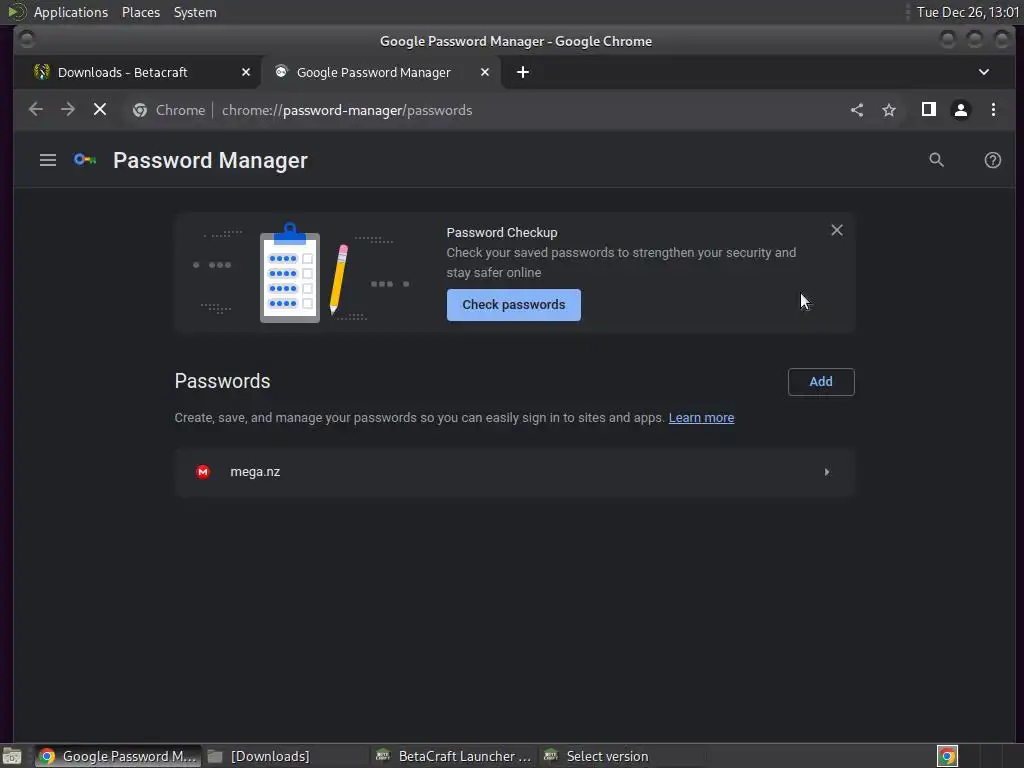The width and height of the screenshot is (1024, 768).
Task: Open the Chrome profile avatar menu
Action: pos(961,110)
